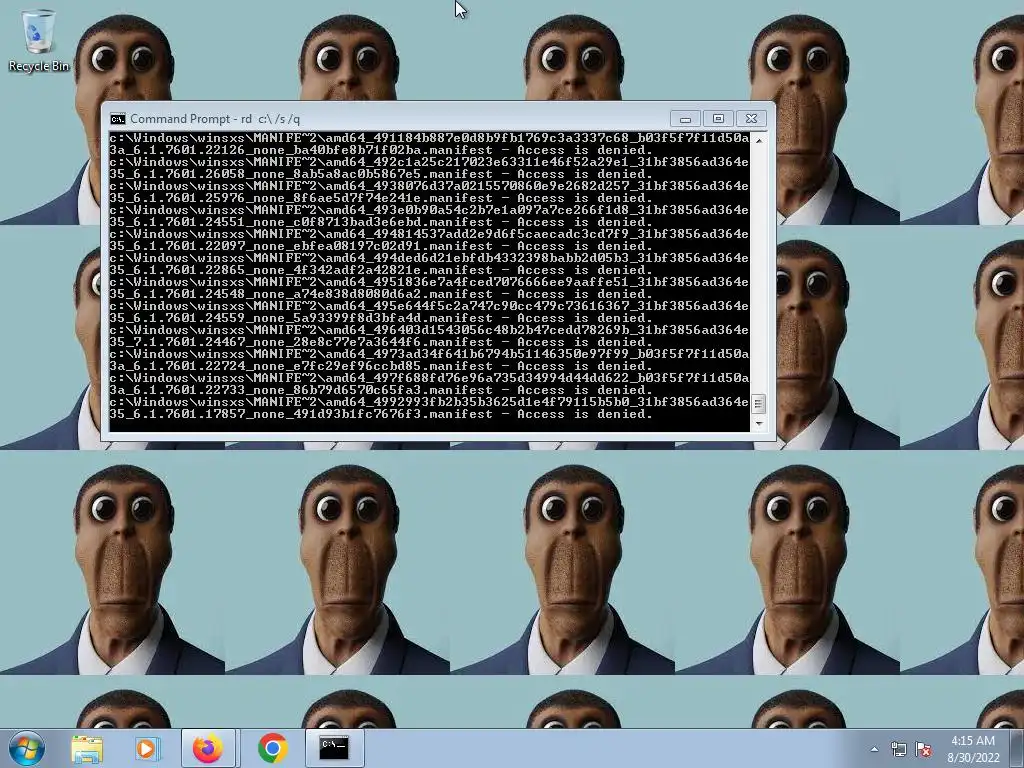Click the line containing 86b79d6570c65fa3.manifest
This screenshot has width=1024, height=768.
pyautogui.click(x=381, y=390)
